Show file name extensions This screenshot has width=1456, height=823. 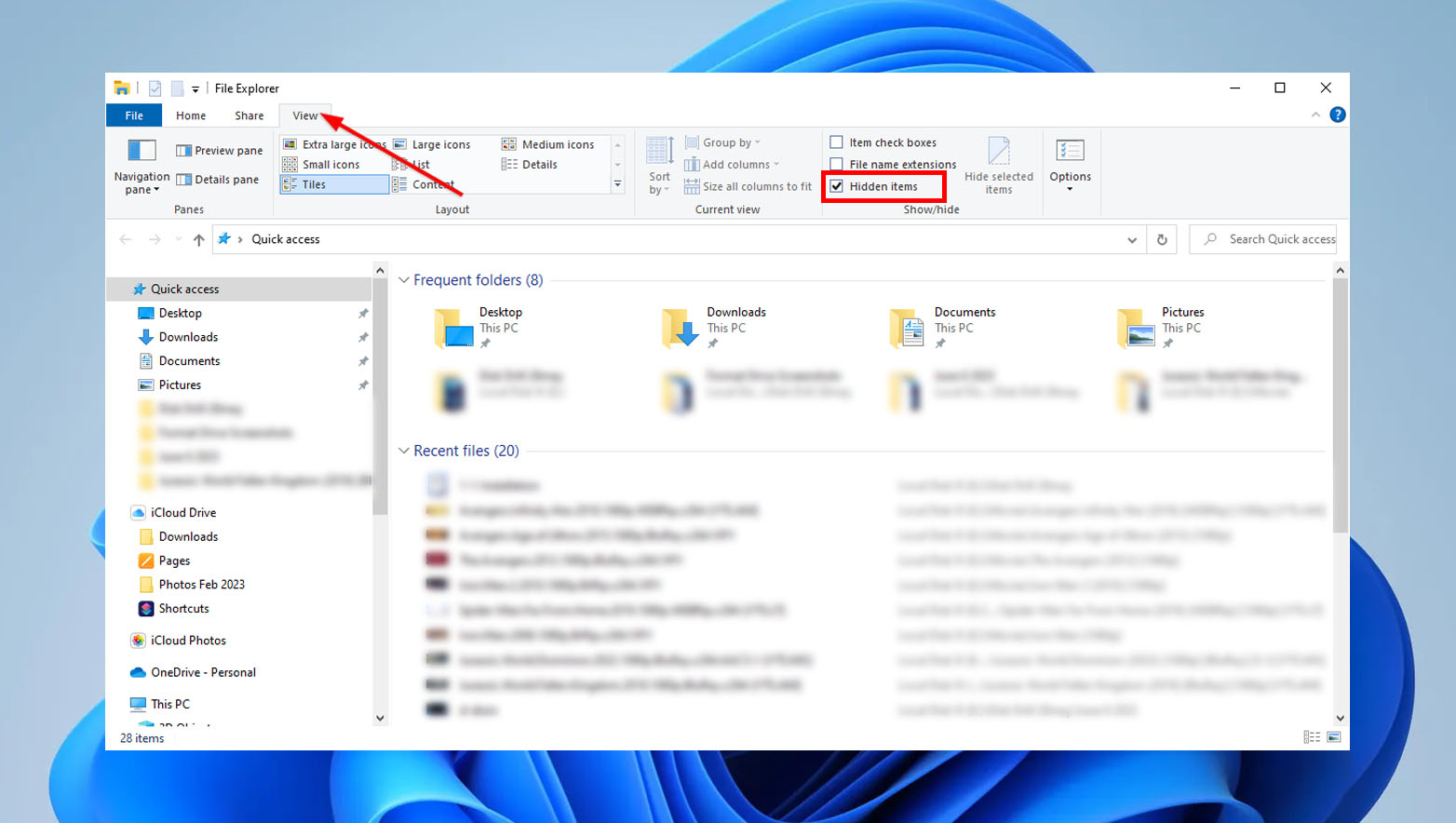click(x=837, y=164)
